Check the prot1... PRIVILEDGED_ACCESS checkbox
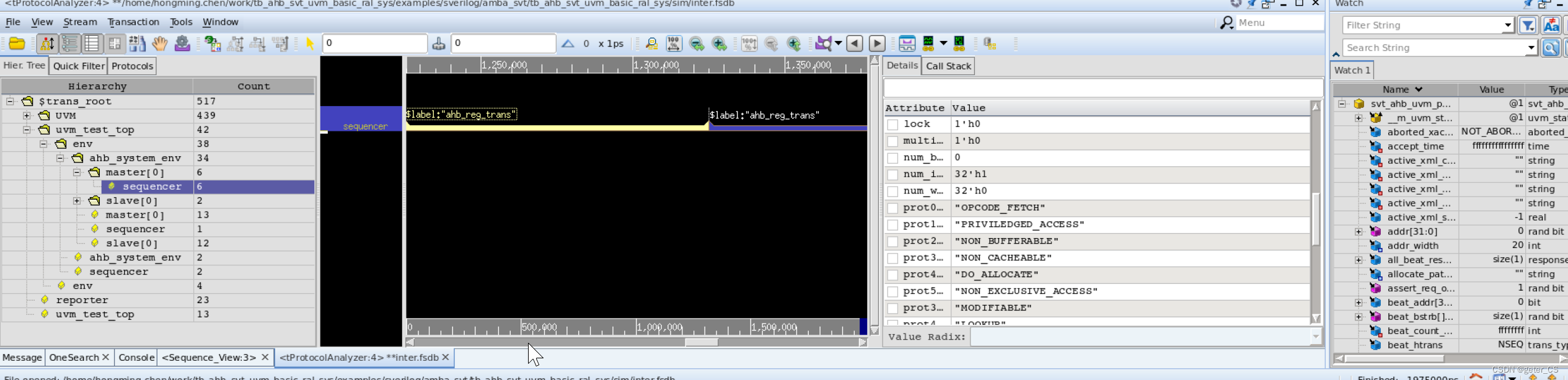This screenshot has height=380, width=1568. 892,225
